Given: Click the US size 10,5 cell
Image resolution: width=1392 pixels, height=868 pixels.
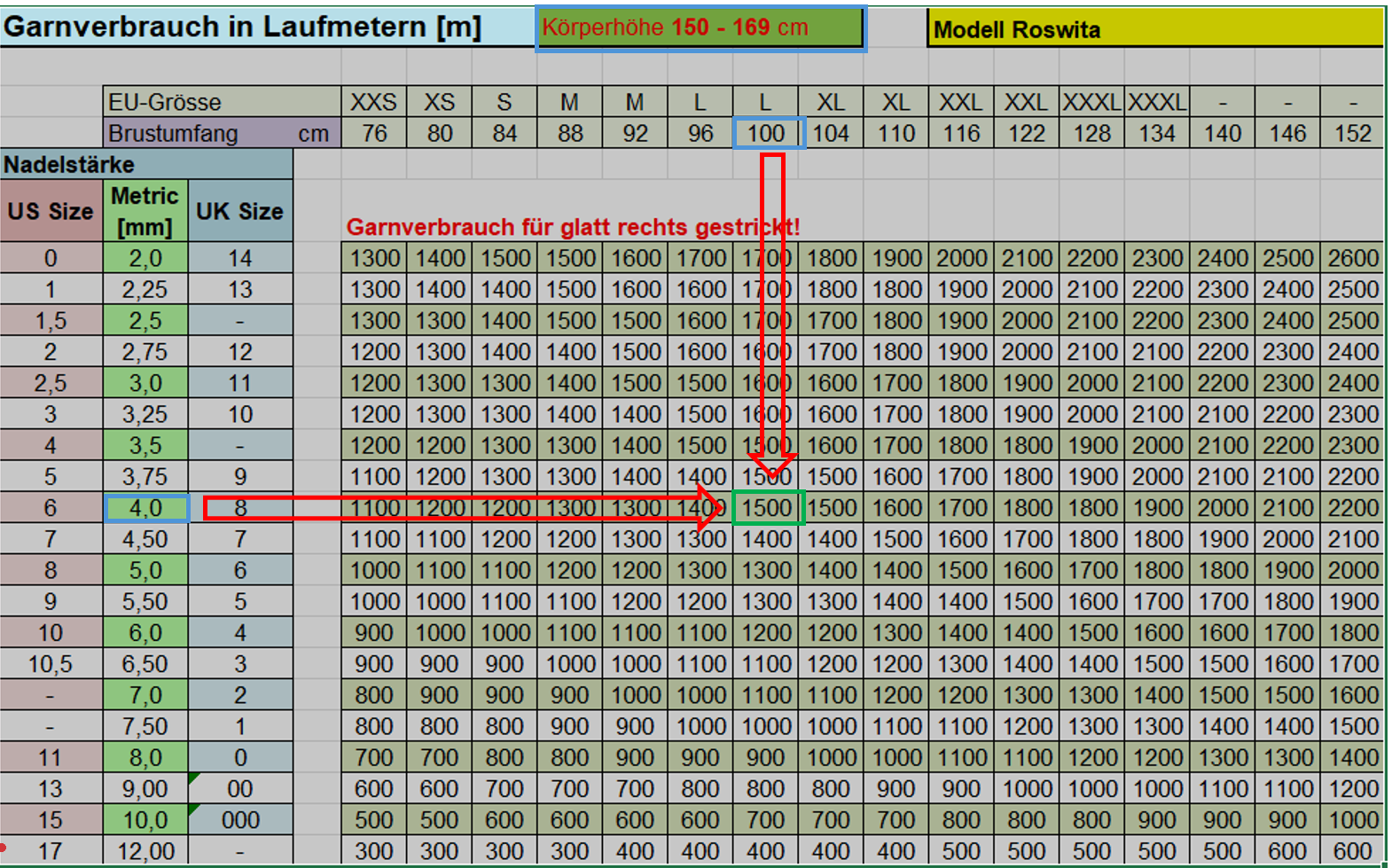Looking at the screenshot, I should pos(51,664).
